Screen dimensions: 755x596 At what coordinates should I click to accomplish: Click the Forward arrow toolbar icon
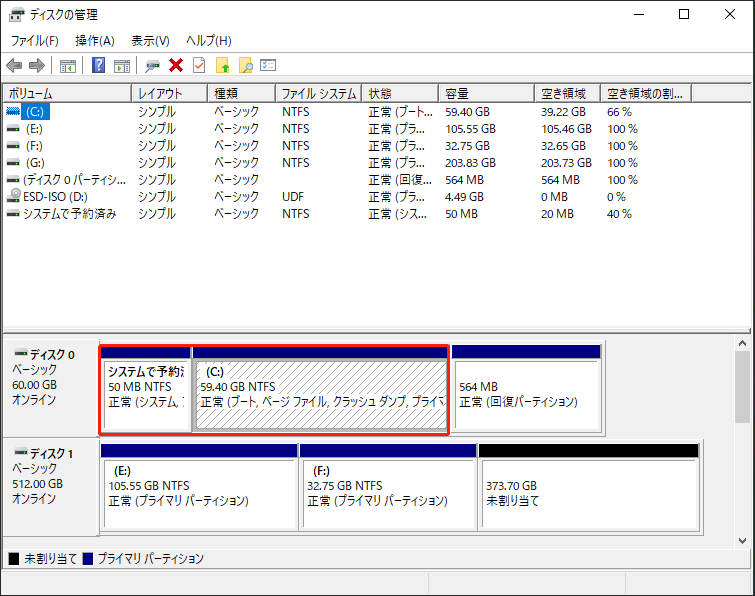tap(37, 65)
